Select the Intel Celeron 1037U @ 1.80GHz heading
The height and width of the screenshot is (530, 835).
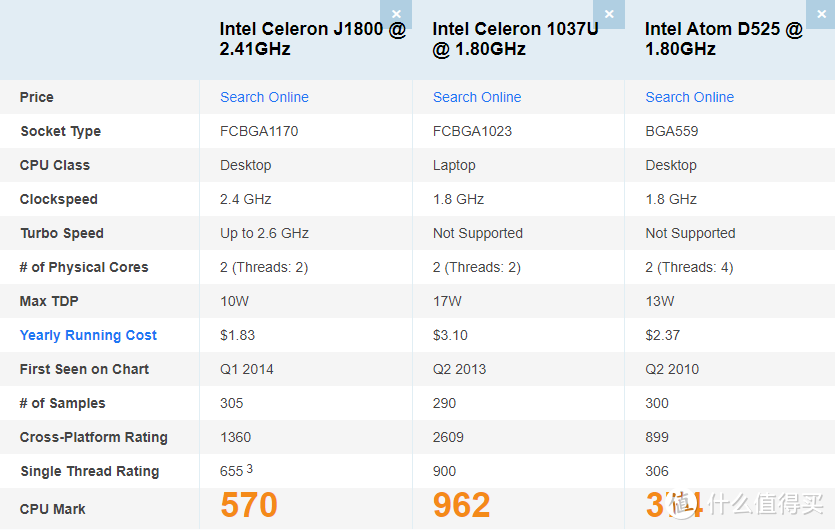tap(515, 39)
